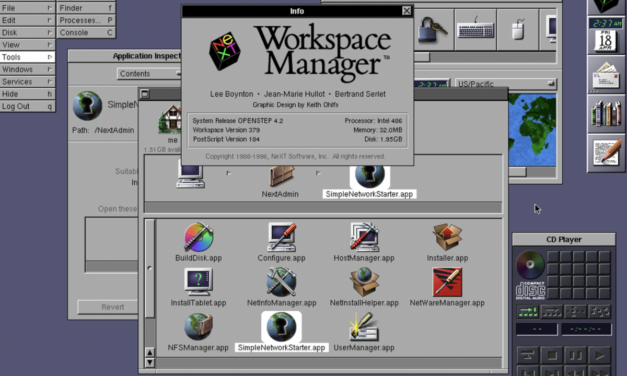
Task: Select SimpleNetworkStarter.app in the browser path shelf
Action: (369, 176)
